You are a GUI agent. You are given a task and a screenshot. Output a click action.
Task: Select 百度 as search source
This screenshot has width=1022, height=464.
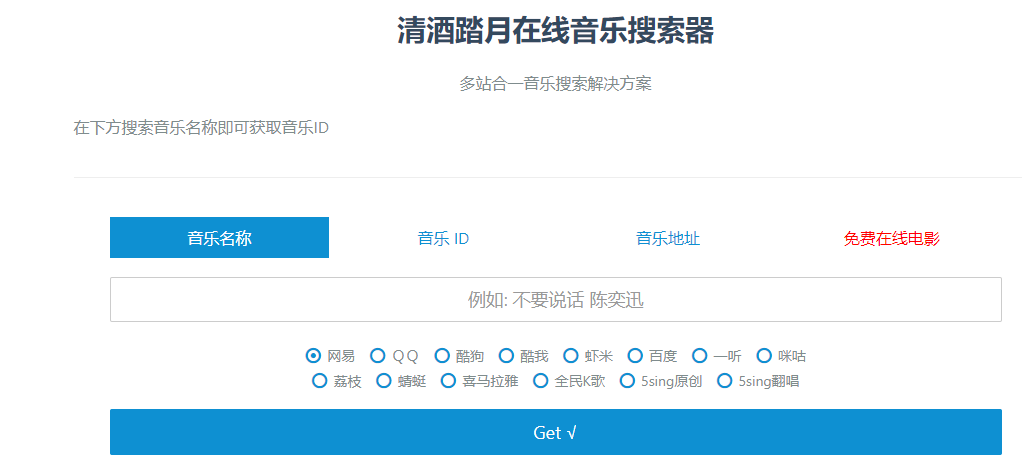pyautogui.click(x=635, y=355)
